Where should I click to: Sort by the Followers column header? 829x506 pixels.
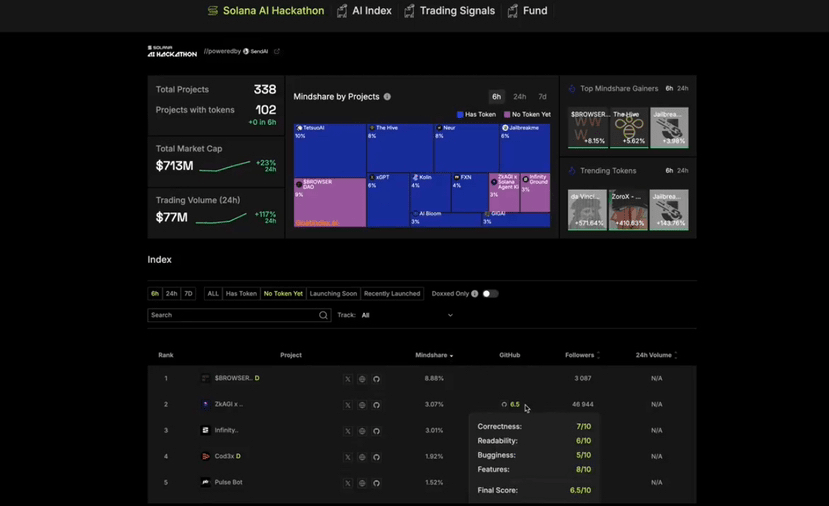pyautogui.click(x=581, y=355)
